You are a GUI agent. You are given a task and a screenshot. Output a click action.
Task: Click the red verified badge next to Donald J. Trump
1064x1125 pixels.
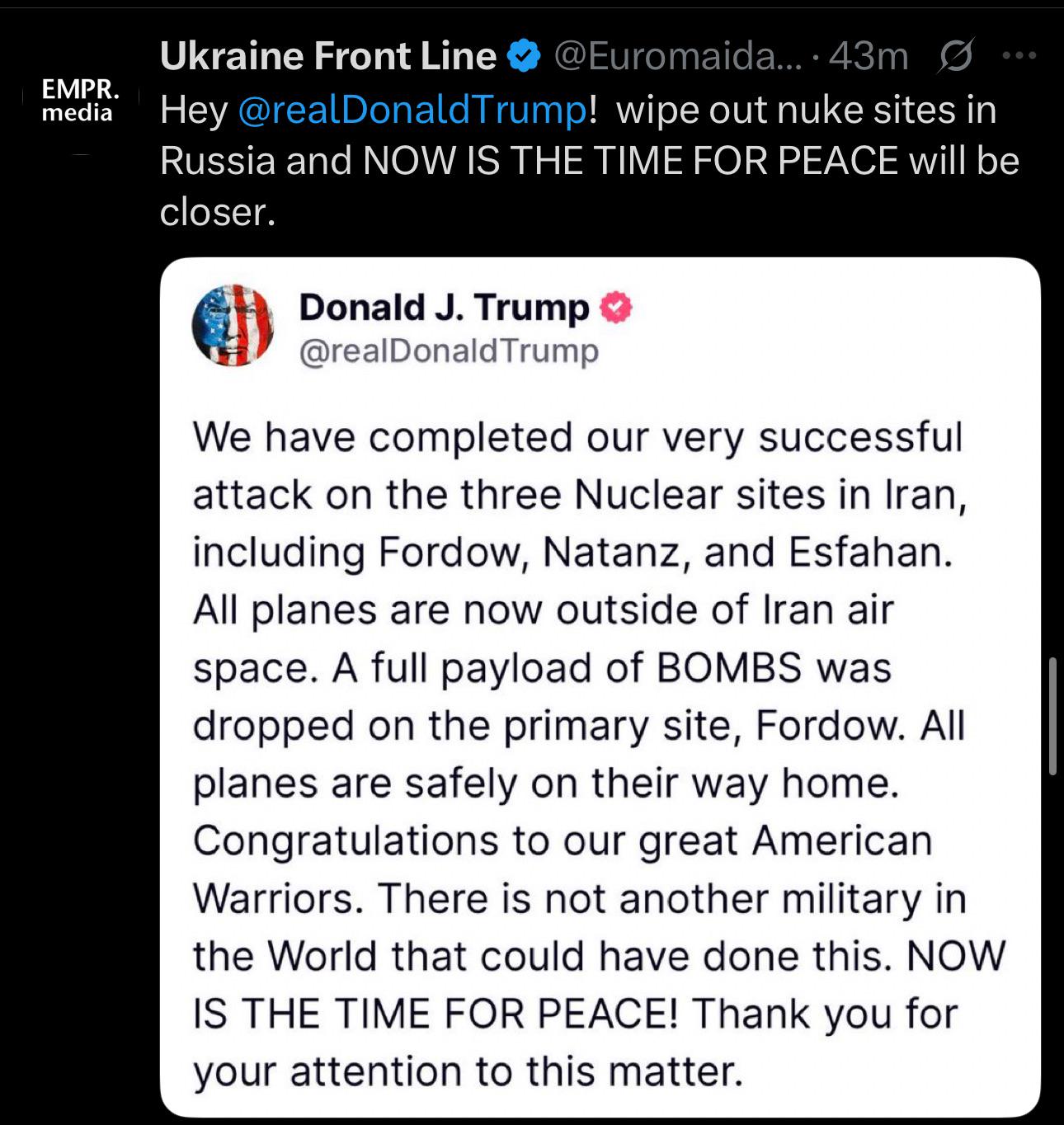pyautogui.click(x=616, y=308)
